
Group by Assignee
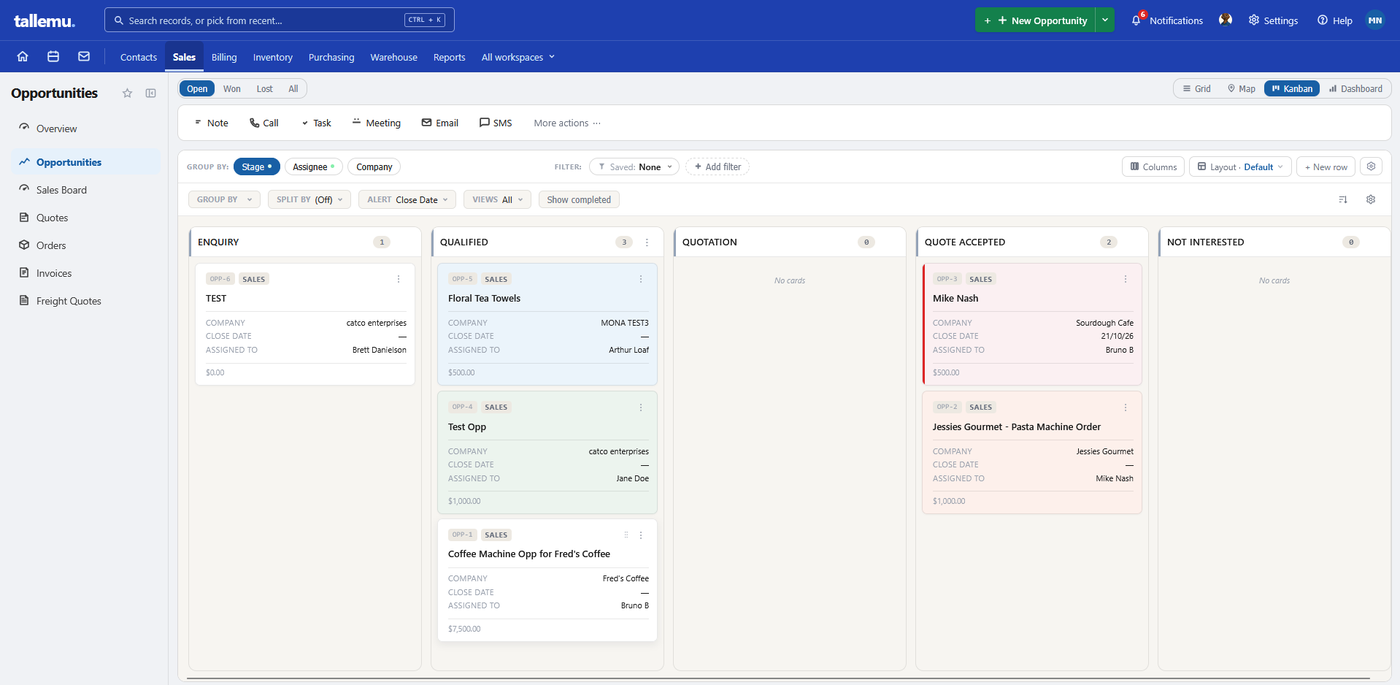click(x=314, y=167)
